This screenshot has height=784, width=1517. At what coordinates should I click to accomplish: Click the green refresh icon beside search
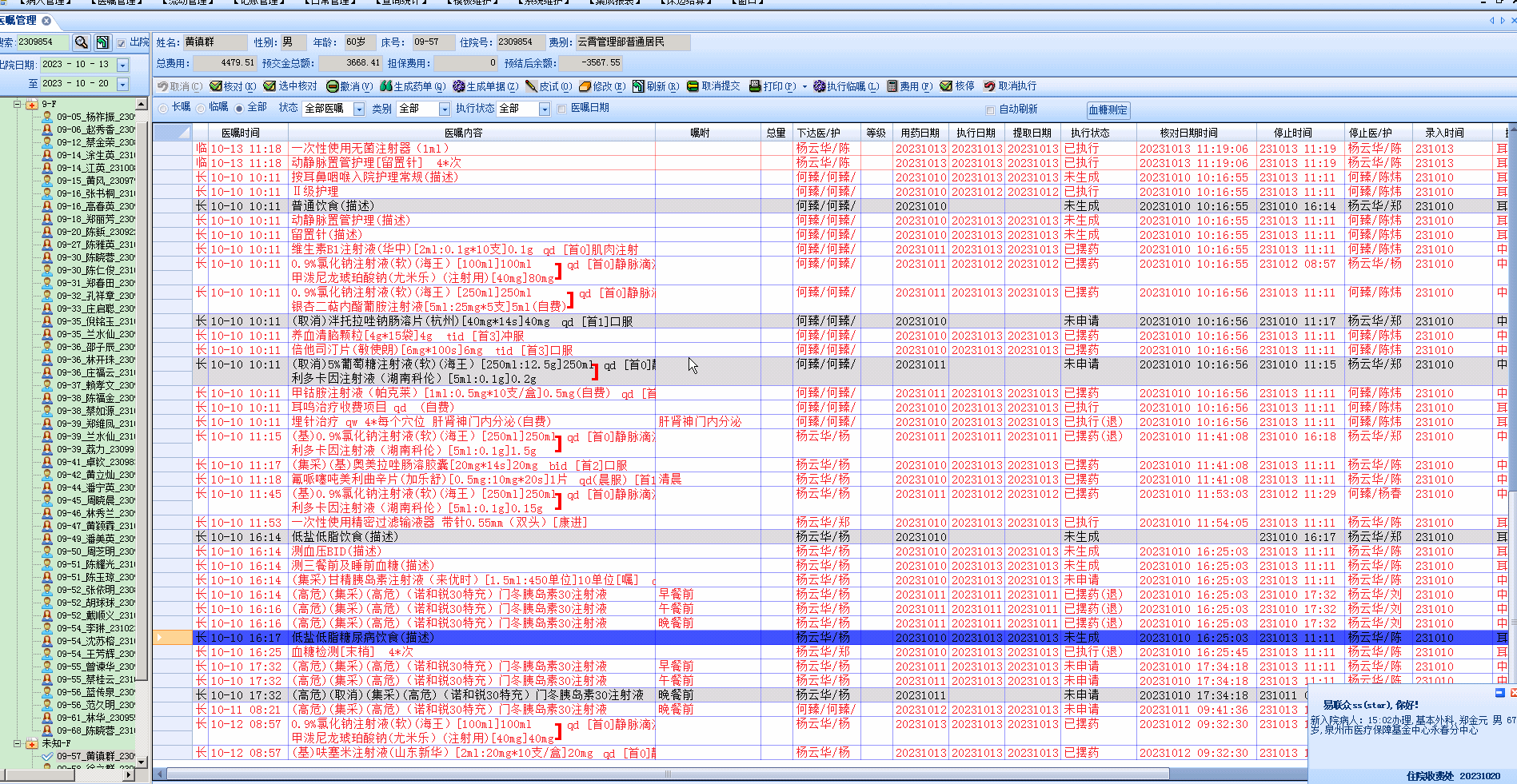click(103, 42)
